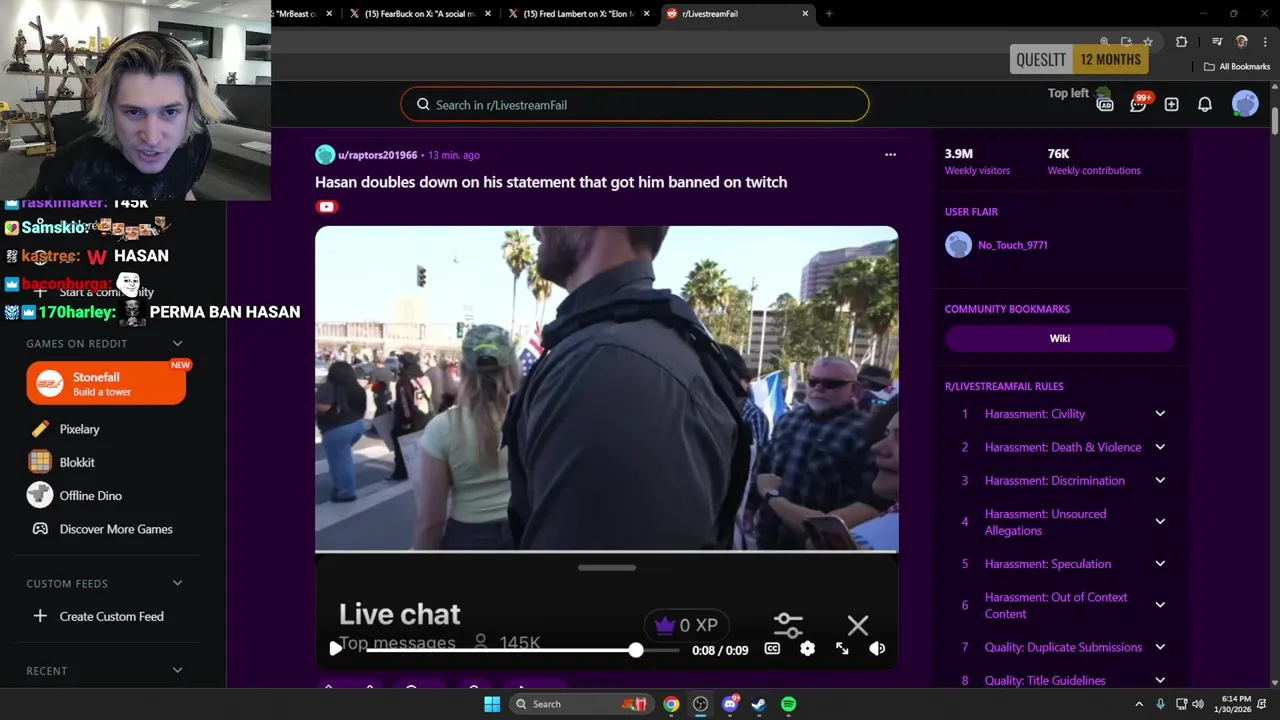
Task: Close the r/LivestreamFail tab
Action: click(x=805, y=14)
